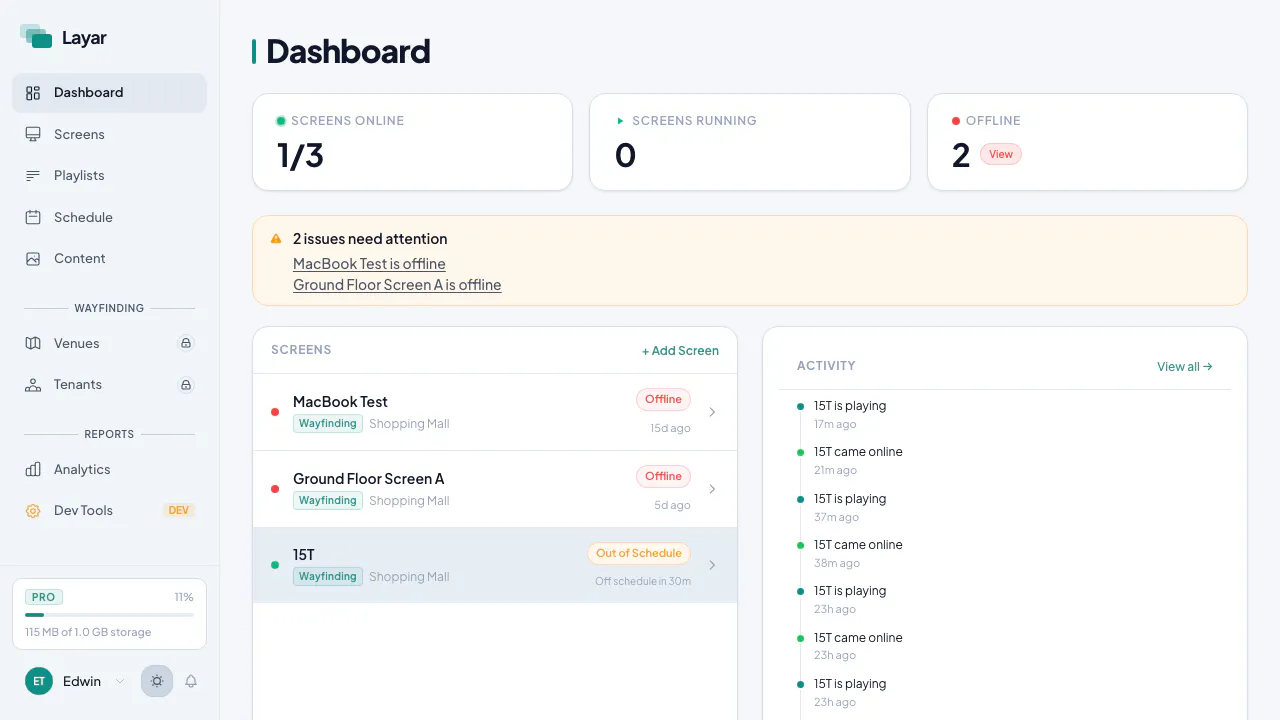The image size is (1280, 720).
Task: Click the Layar logo icon
Action: [x=36, y=36]
